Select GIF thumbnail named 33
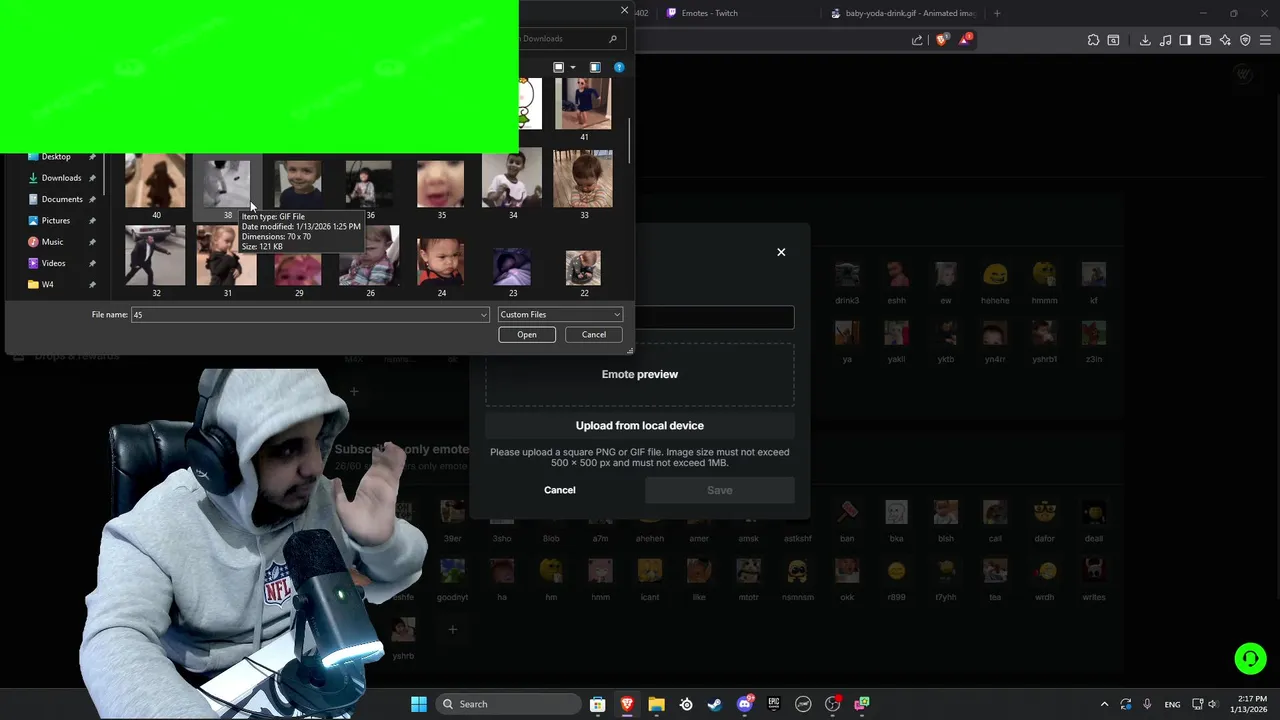This screenshot has width=1280, height=720. (584, 187)
